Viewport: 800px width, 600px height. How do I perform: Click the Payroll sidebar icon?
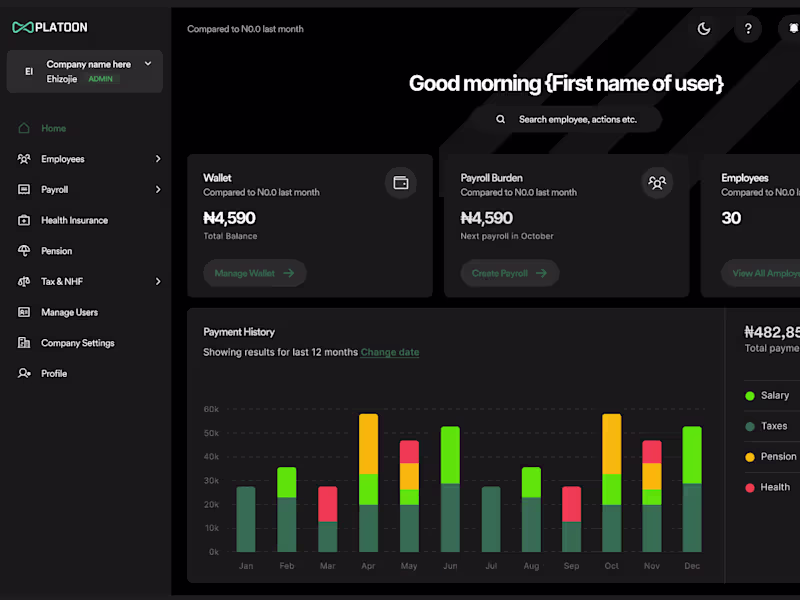pyautogui.click(x=24, y=189)
